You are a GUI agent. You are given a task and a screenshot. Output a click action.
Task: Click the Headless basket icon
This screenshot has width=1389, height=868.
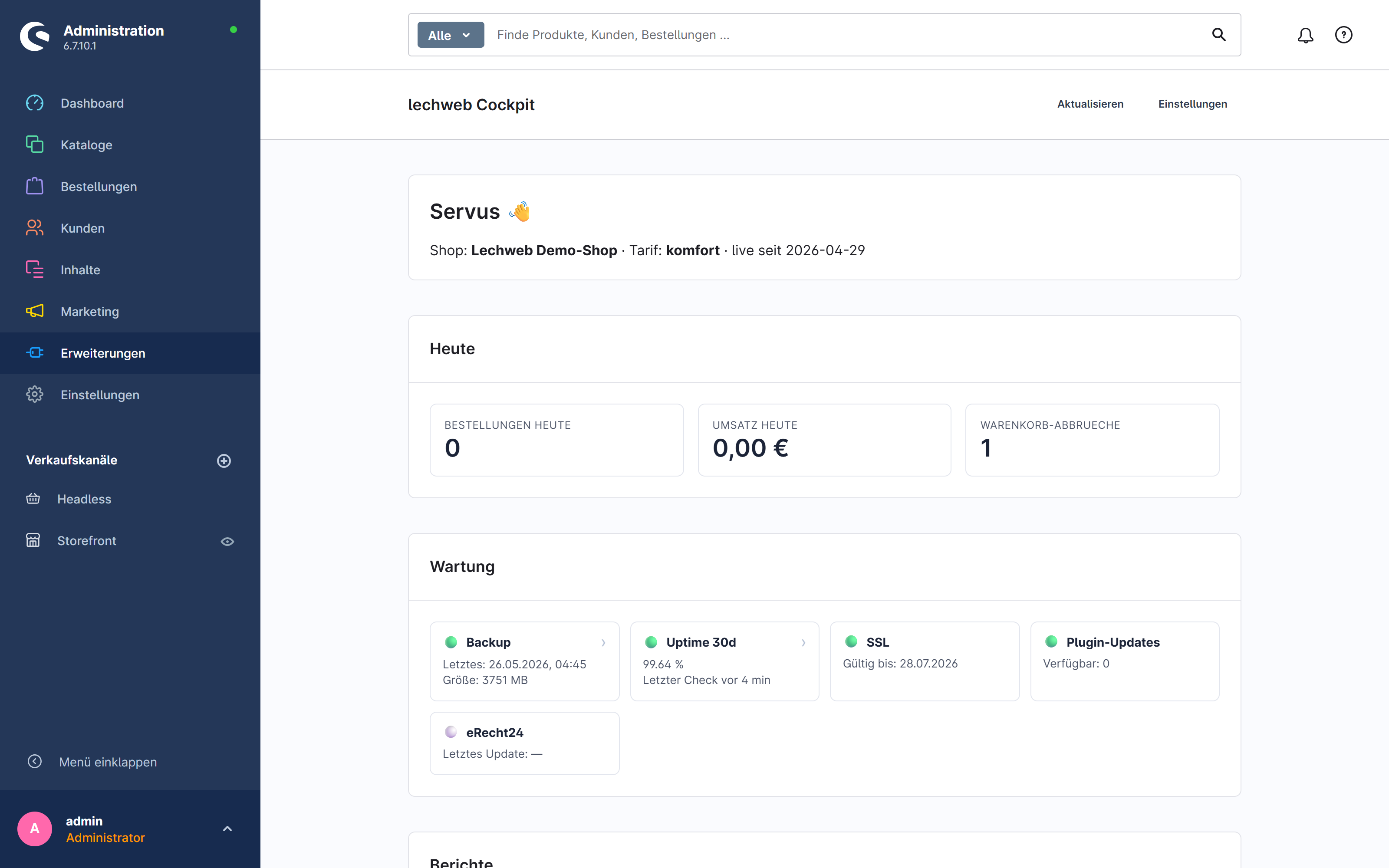(33, 498)
